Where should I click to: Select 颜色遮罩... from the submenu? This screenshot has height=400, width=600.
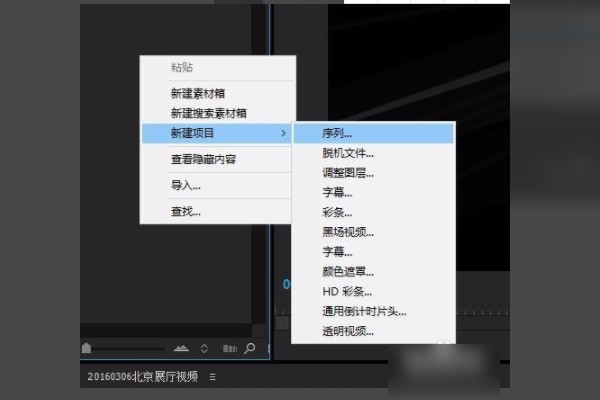point(347,271)
